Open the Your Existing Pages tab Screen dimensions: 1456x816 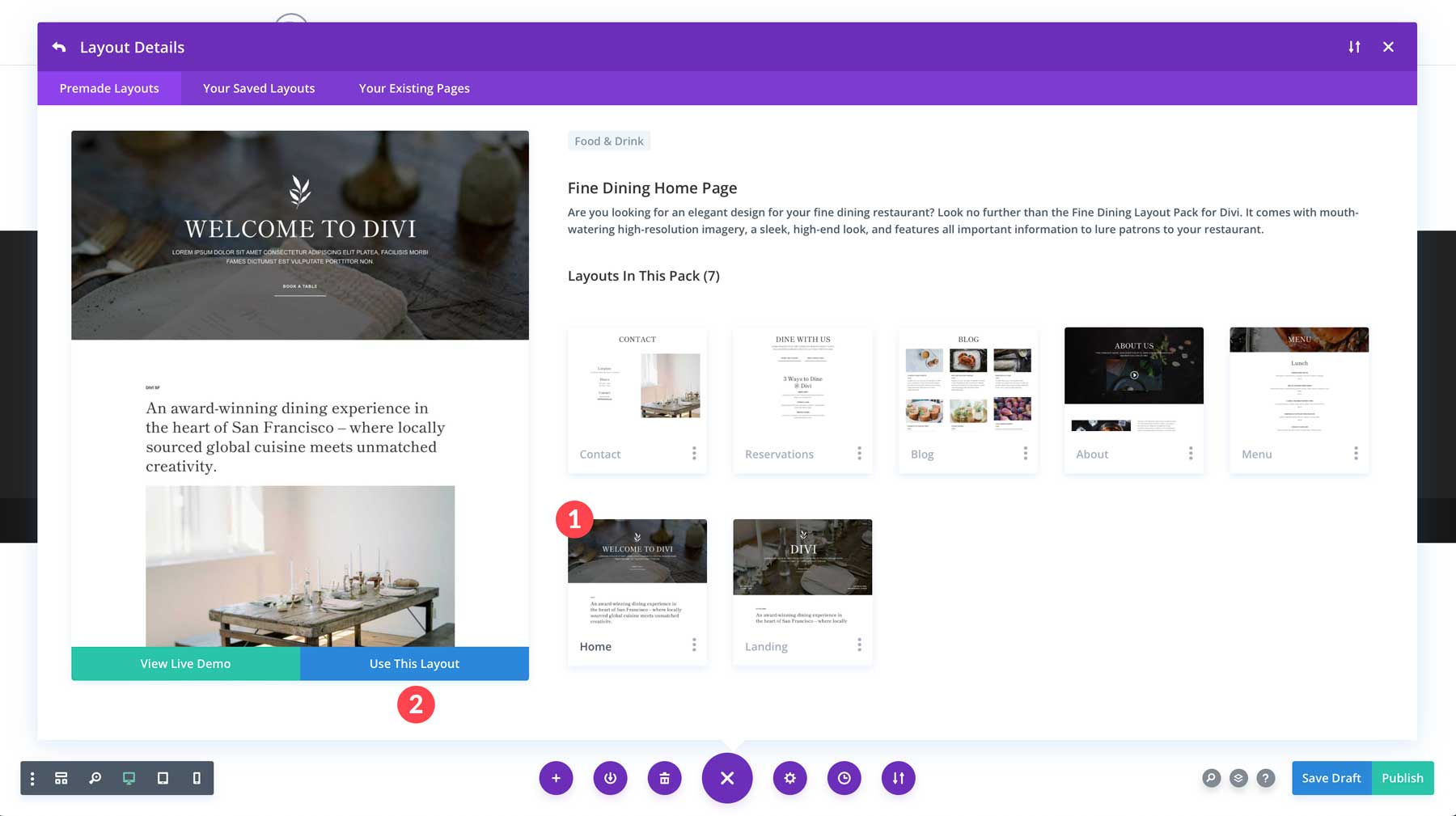point(413,88)
